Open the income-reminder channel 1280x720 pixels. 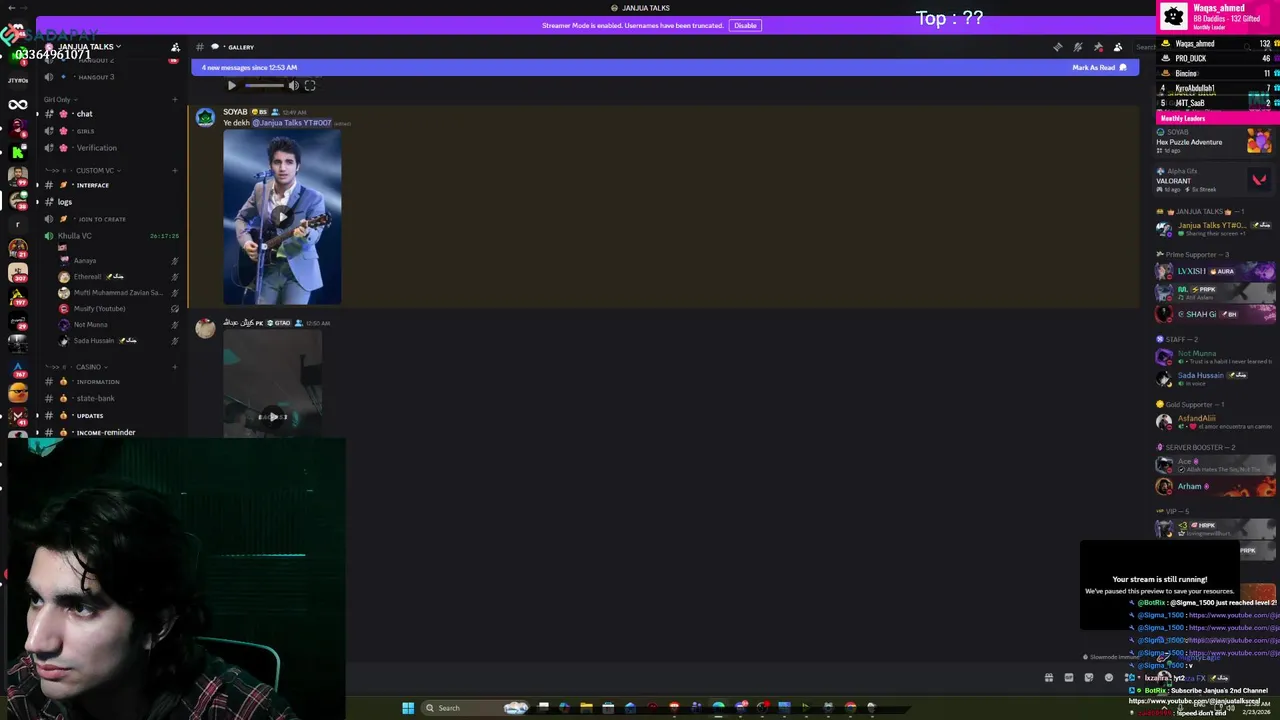pyautogui.click(x=105, y=433)
